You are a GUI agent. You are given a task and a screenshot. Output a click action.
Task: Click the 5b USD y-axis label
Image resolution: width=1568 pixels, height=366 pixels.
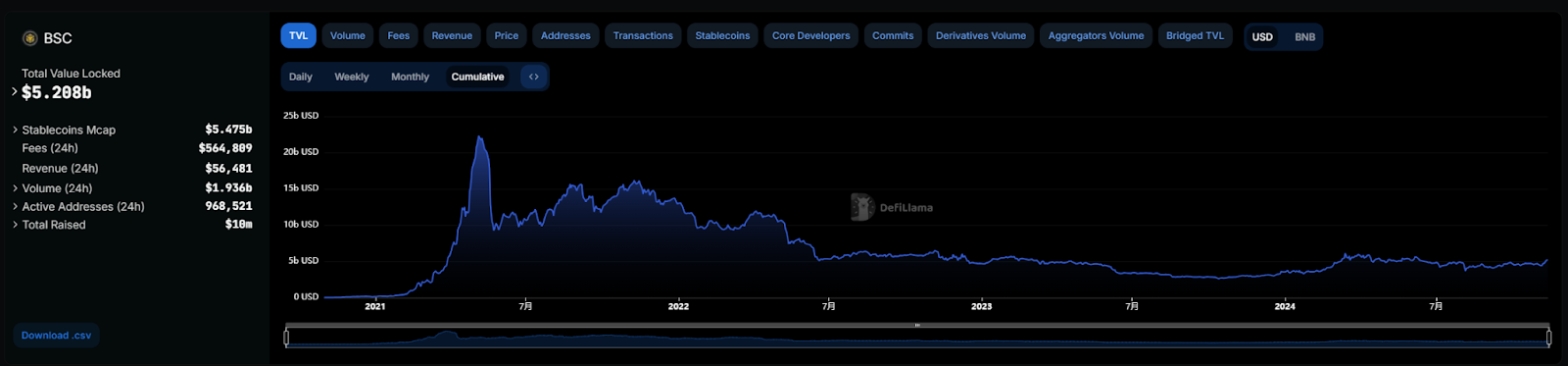click(303, 261)
